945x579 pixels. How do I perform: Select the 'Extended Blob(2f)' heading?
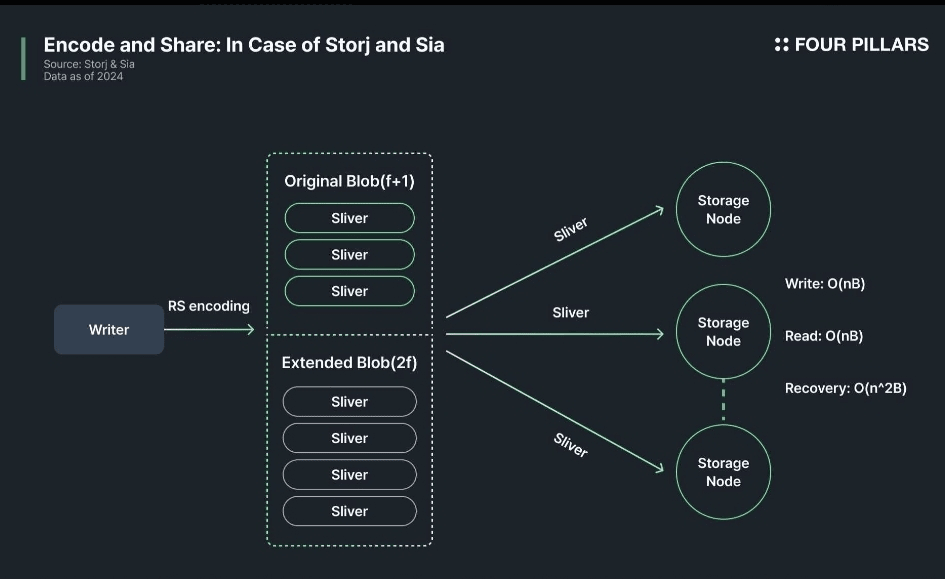click(x=350, y=363)
